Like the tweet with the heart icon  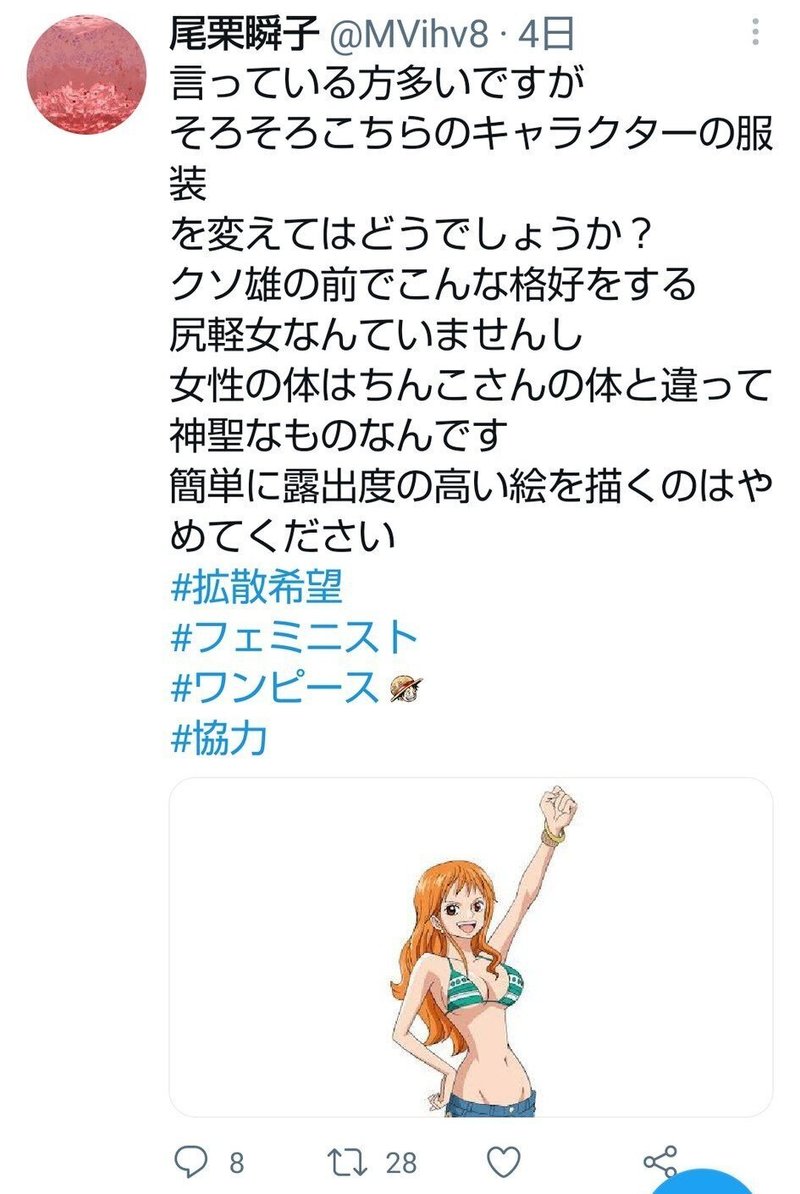click(504, 1162)
